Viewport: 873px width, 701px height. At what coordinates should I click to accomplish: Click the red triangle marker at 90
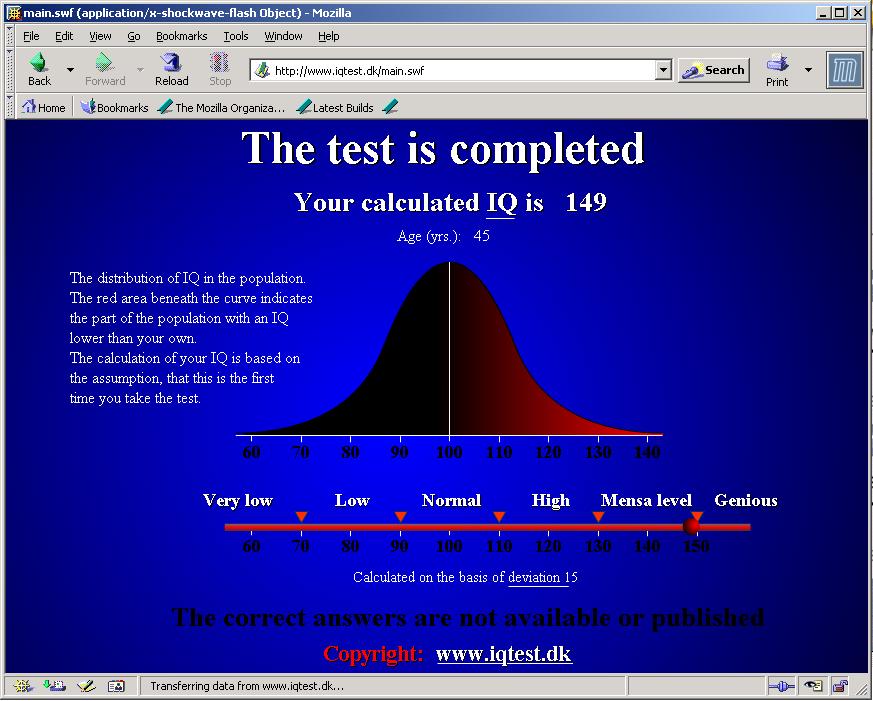click(400, 517)
